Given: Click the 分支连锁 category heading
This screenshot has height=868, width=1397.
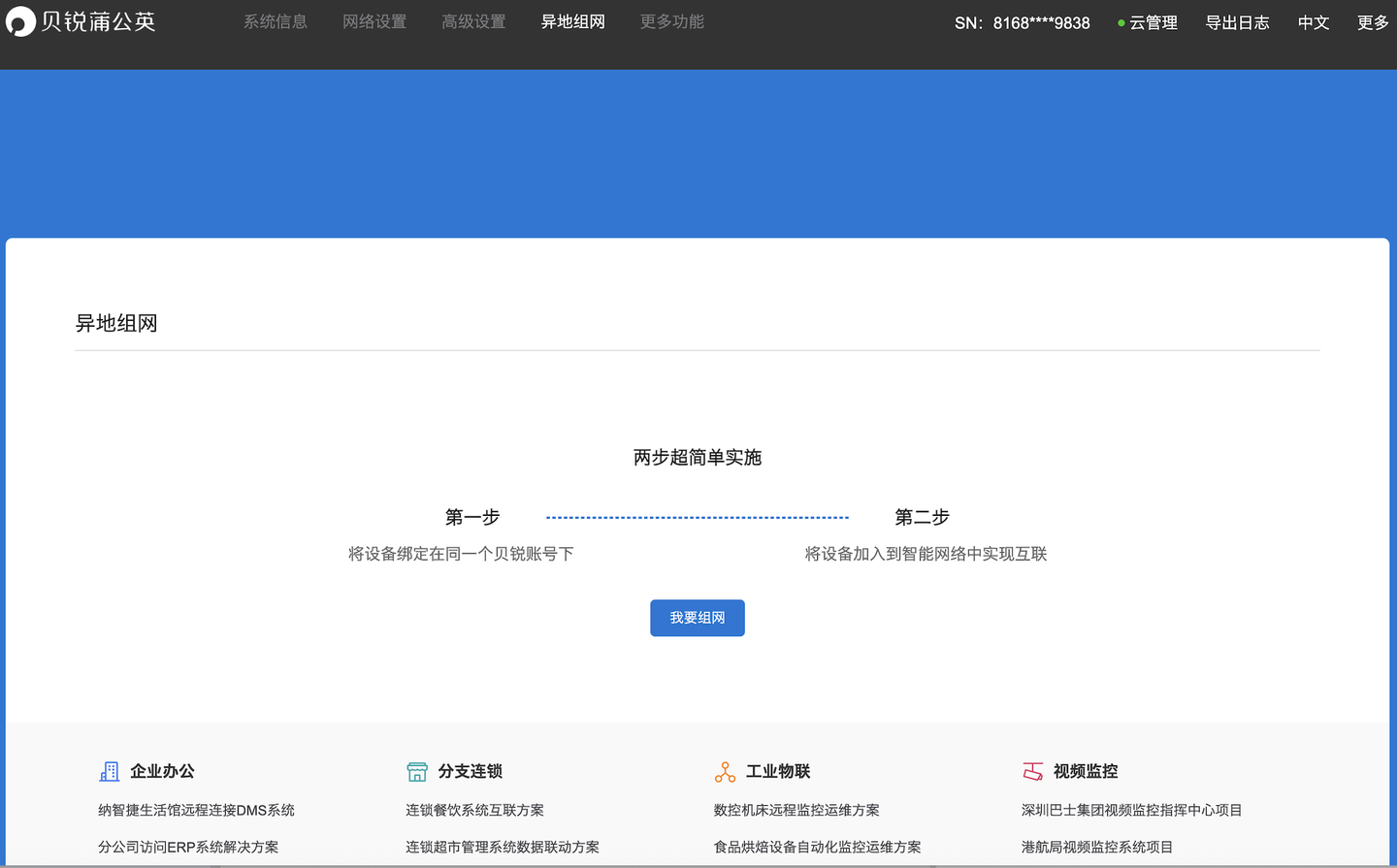Looking at the screenshot, I should coord(470,771).
